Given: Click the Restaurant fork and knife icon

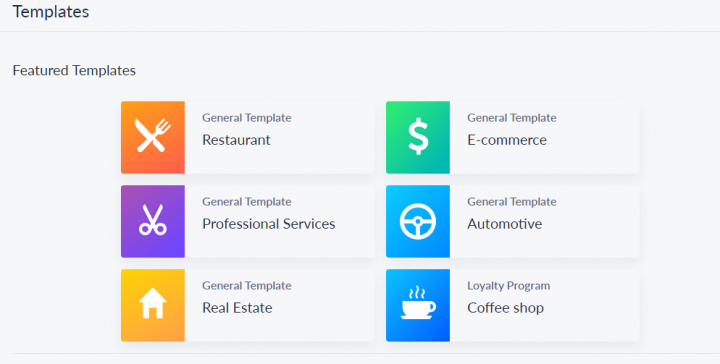Looking at the screenshot, I should [x=153, y=137].
